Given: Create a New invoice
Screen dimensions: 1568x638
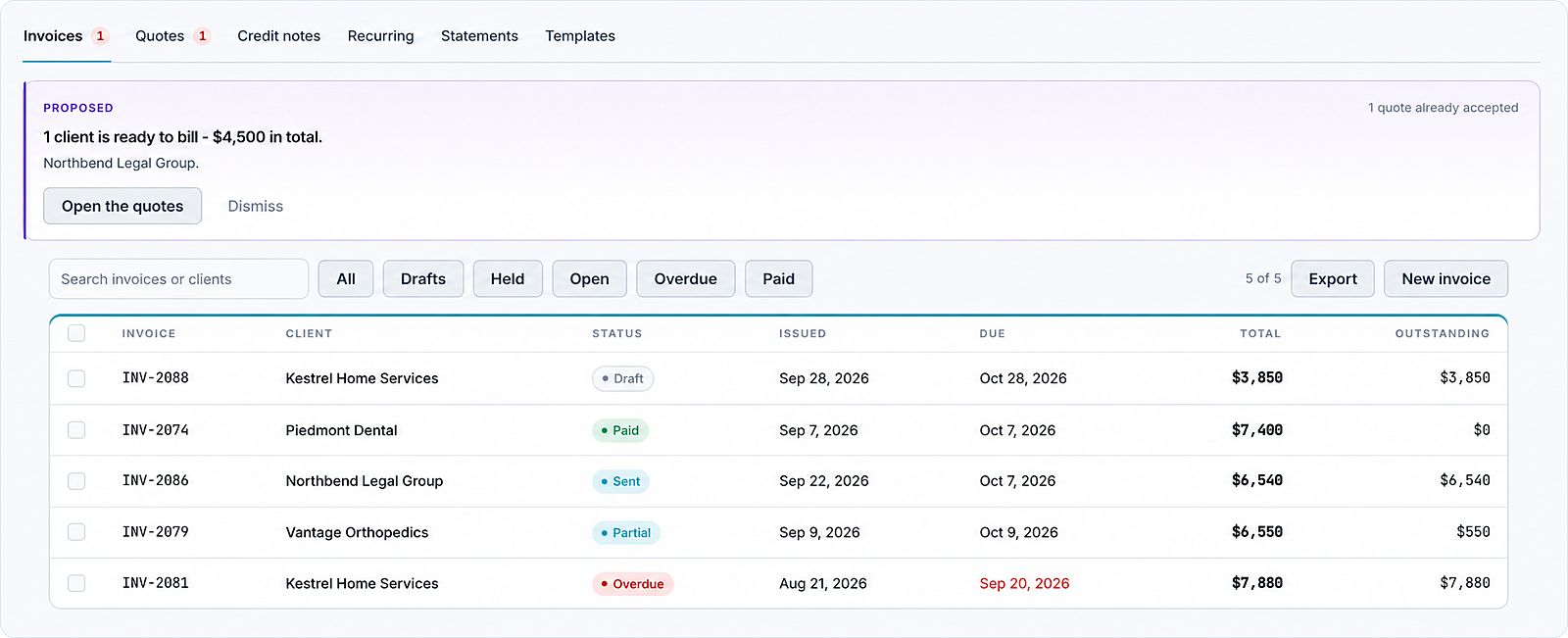Looking at the screenshot, I should pyautogui.click(x=1446, y=279).
